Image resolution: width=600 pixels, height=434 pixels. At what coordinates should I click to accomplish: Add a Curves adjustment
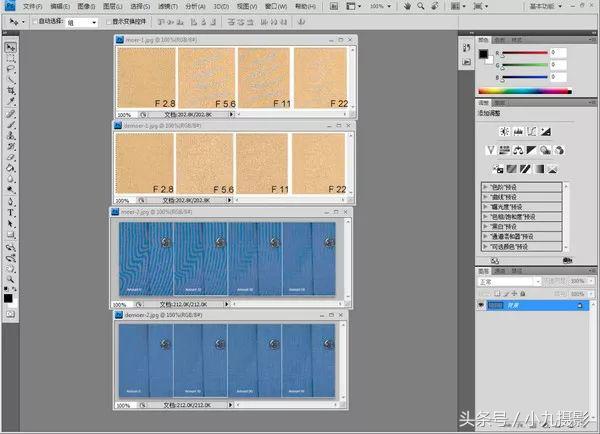pyautogui.click(x=534, y=132)
